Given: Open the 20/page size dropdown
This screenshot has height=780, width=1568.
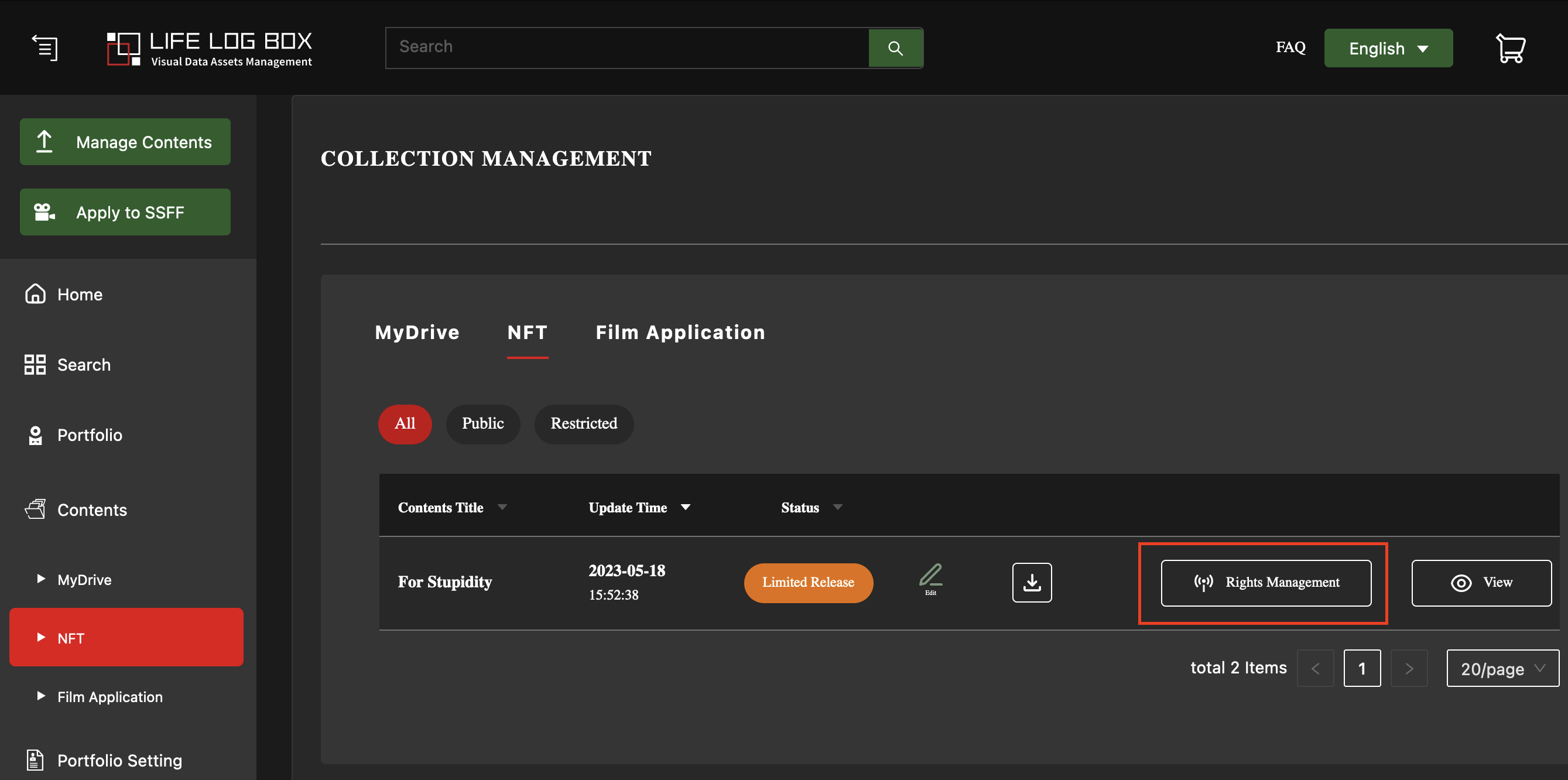Looking at the screenshot, I should coord(1502,668).
